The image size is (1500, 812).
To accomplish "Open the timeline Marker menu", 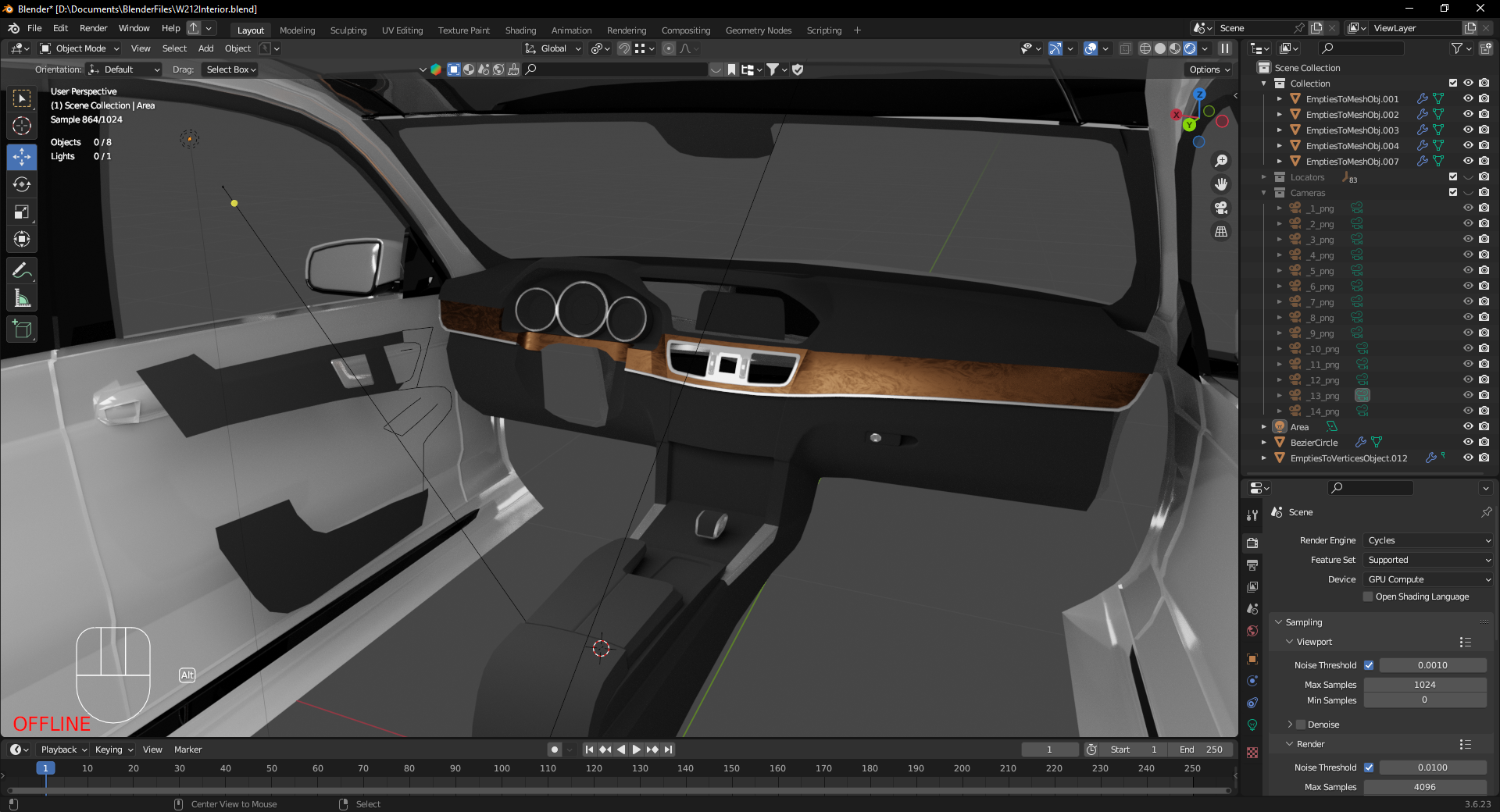I will (x=187, y=750).
